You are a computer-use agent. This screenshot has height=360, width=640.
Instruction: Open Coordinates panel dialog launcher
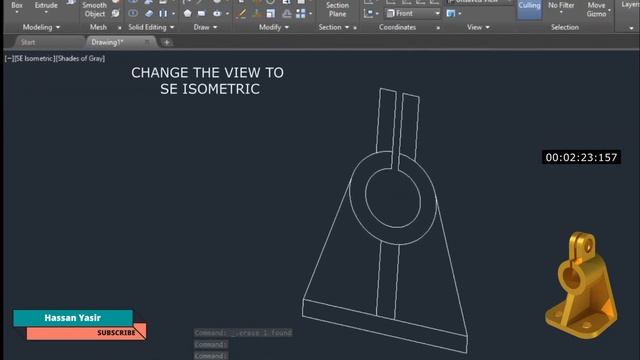[438, 28]
